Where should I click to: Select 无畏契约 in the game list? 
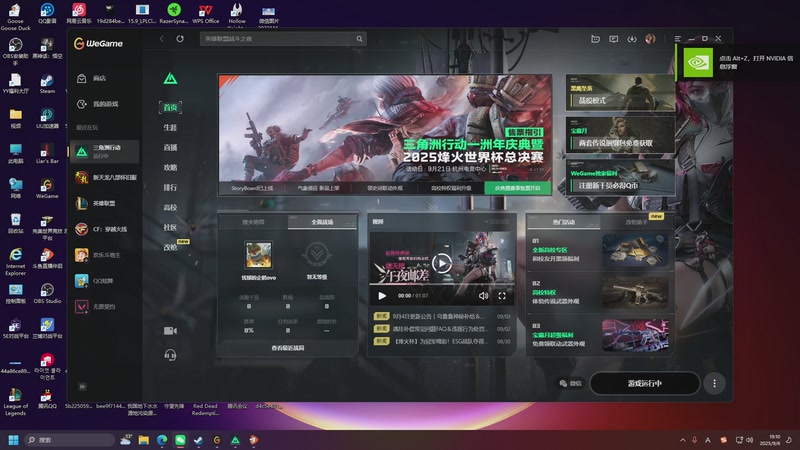pos(104,307)
